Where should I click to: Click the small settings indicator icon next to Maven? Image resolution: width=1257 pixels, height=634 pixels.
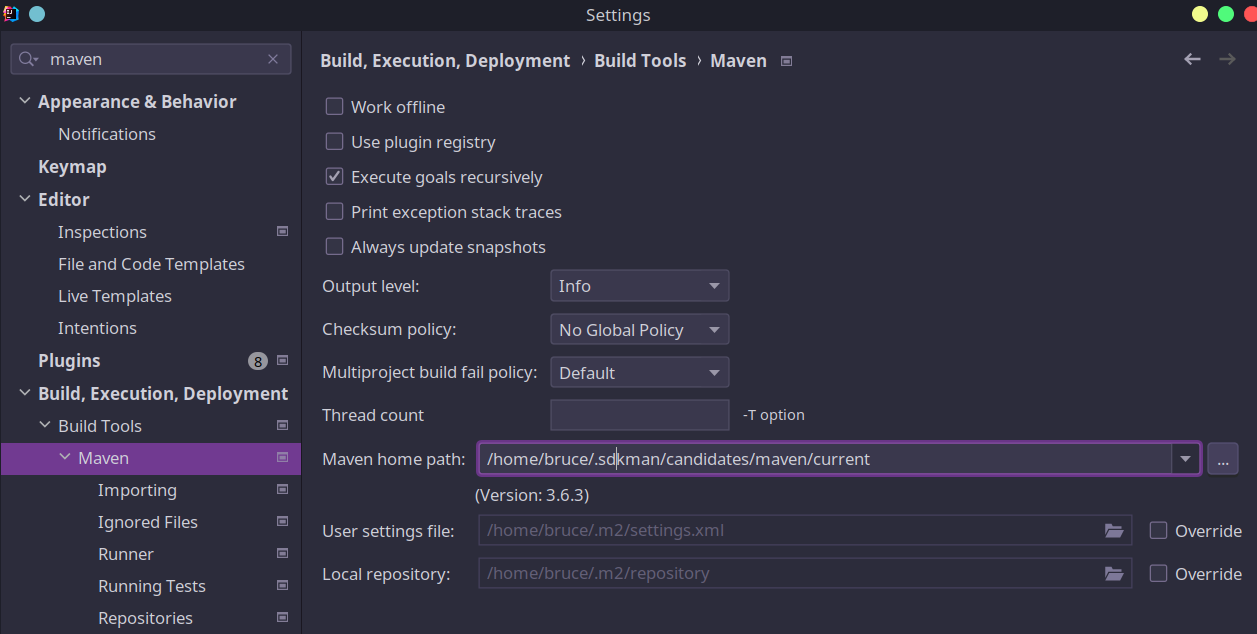point(282,458)
